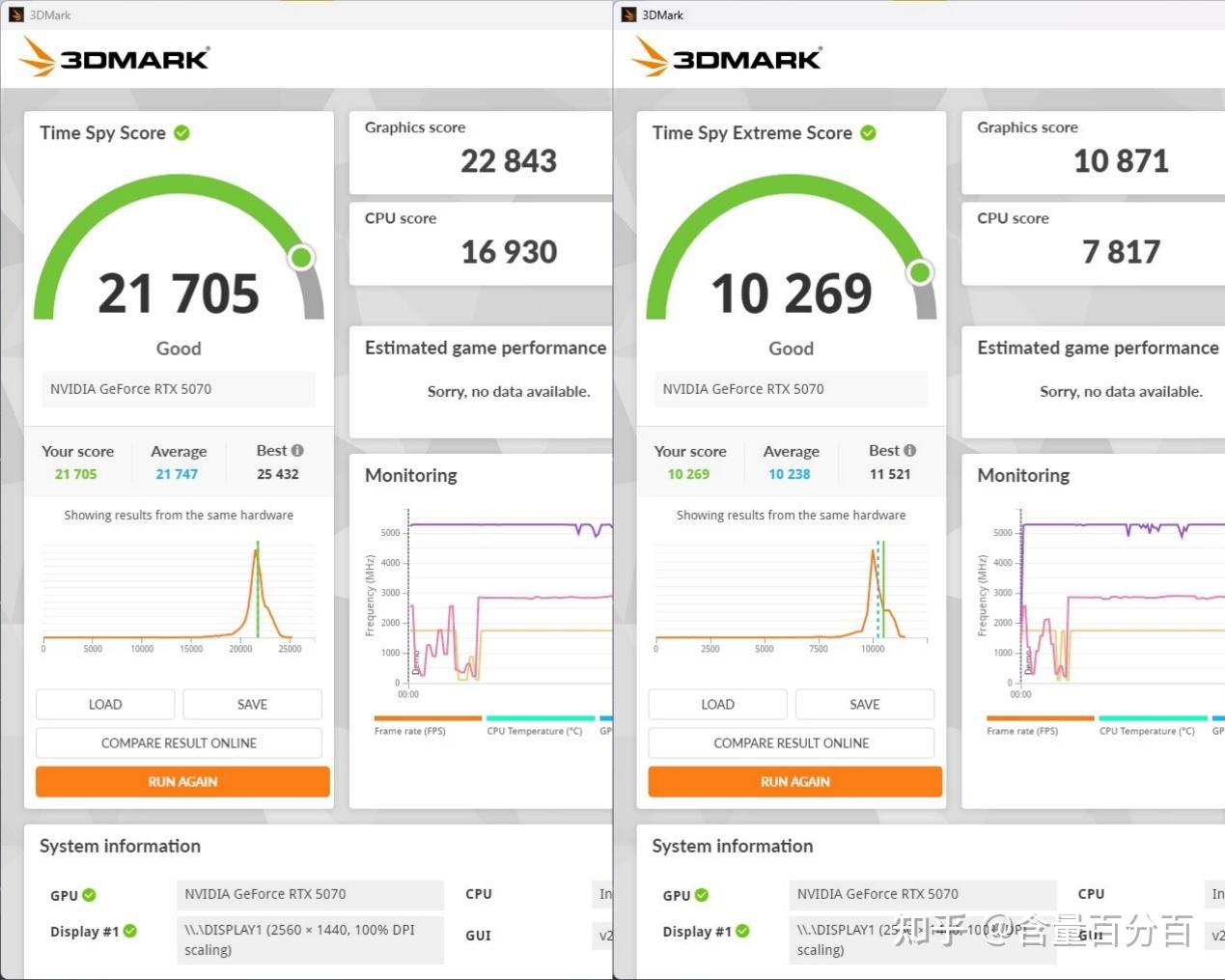
Task: Click Your score value 21 705
Action: click(x=76, y=474)
